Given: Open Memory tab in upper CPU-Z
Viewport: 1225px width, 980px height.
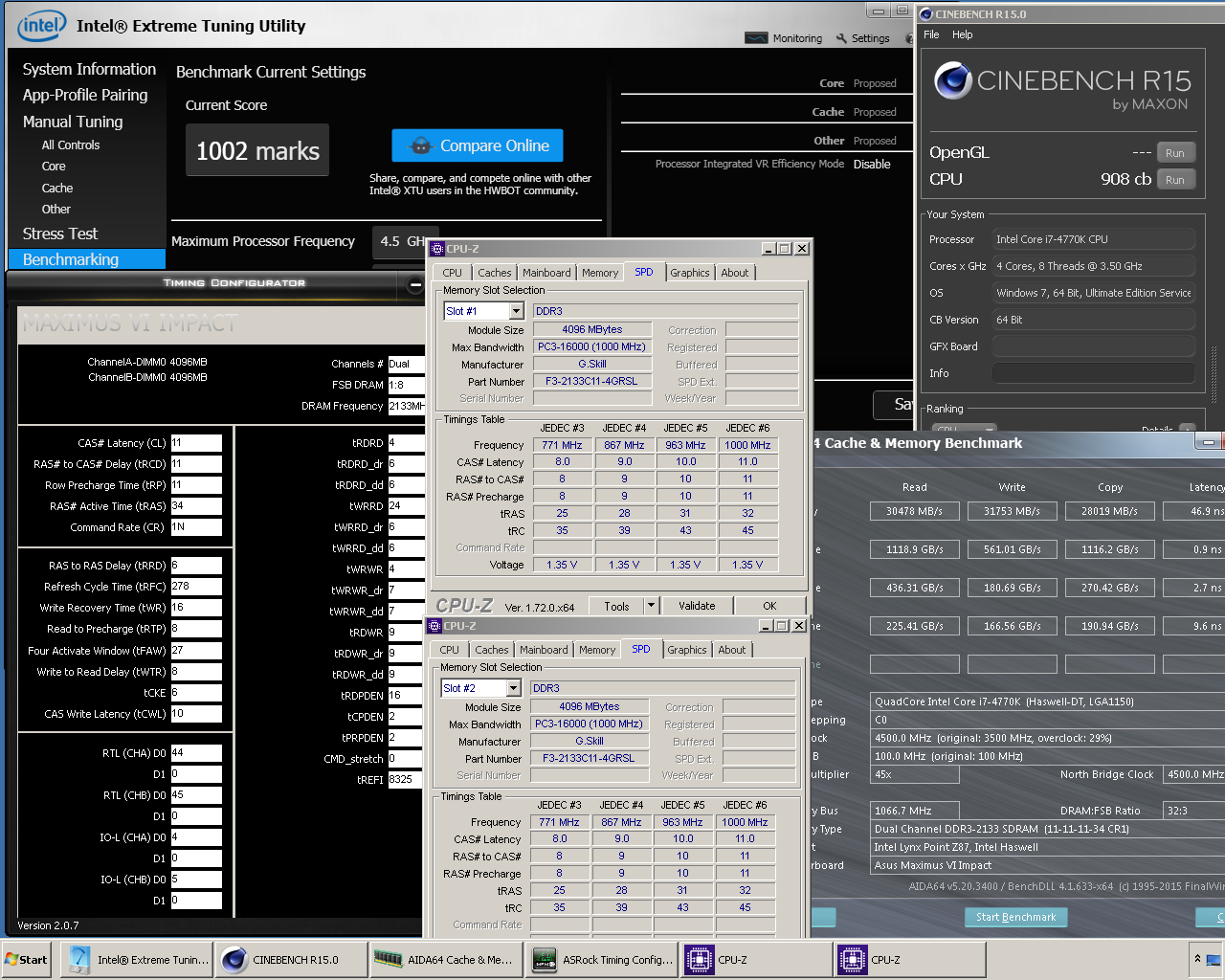Looking at the screenshot, I should tap(600, 273).
